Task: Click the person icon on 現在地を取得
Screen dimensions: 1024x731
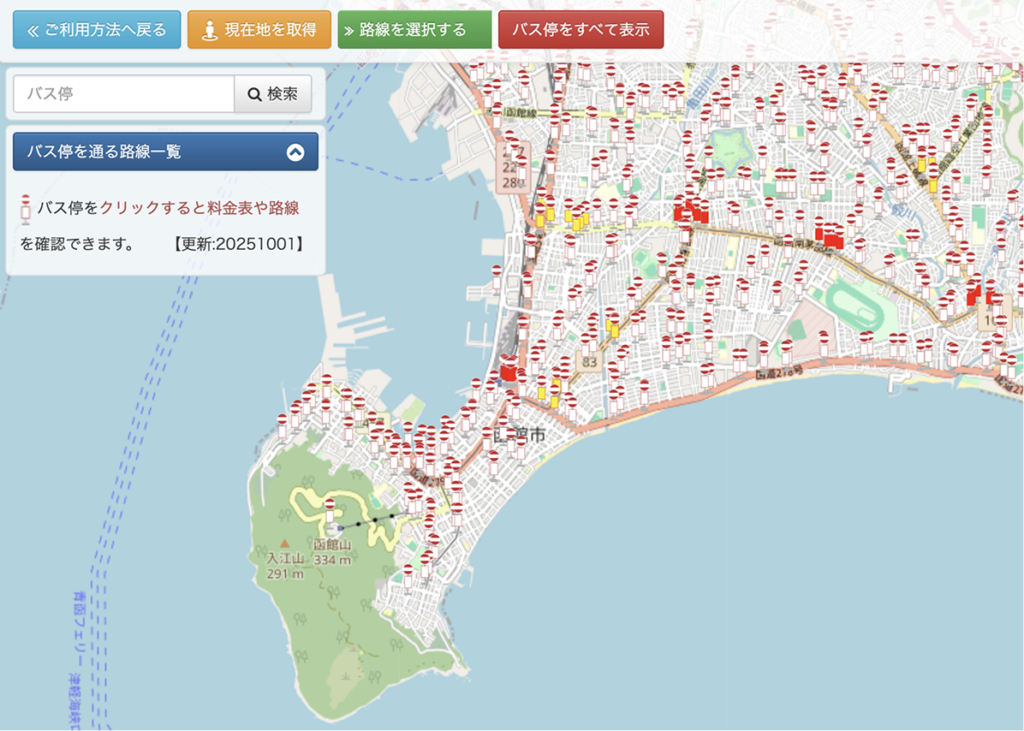Action: 210,30
